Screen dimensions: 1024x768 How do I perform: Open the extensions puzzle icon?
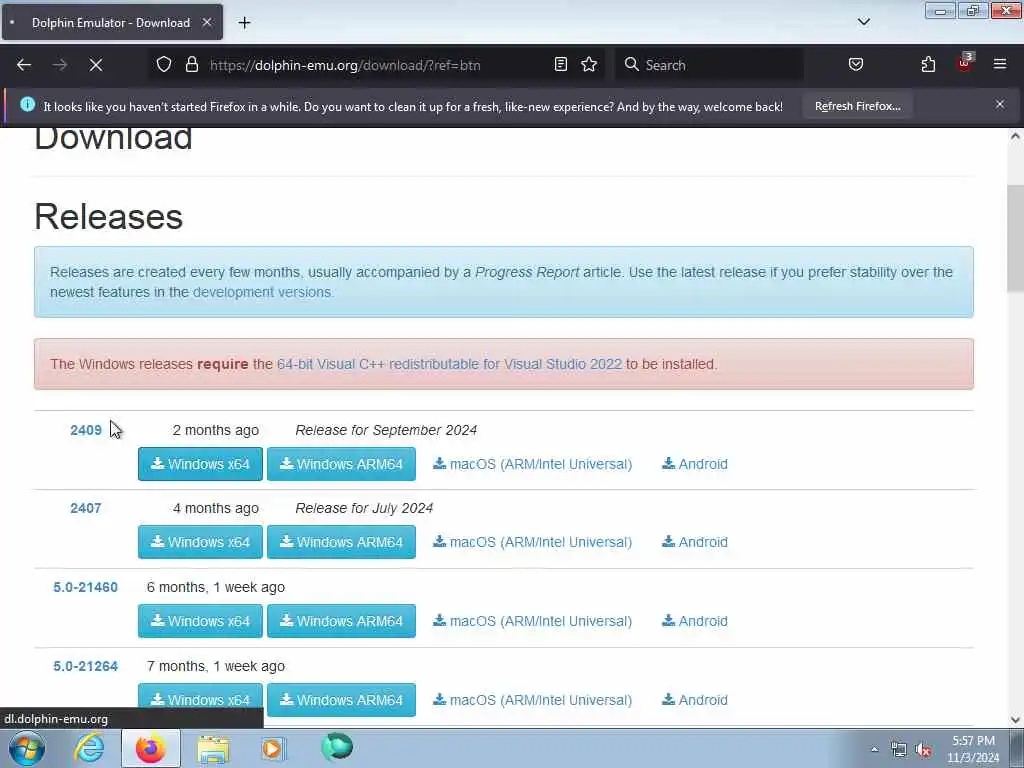point(928,65)
